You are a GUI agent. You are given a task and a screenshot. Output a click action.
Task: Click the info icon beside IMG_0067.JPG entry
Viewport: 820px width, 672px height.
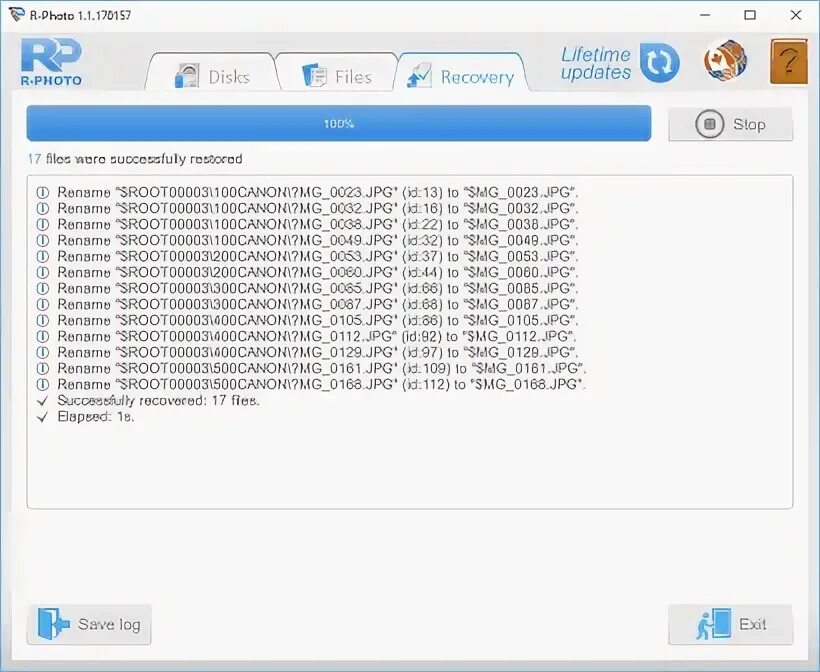pos(42,304)
